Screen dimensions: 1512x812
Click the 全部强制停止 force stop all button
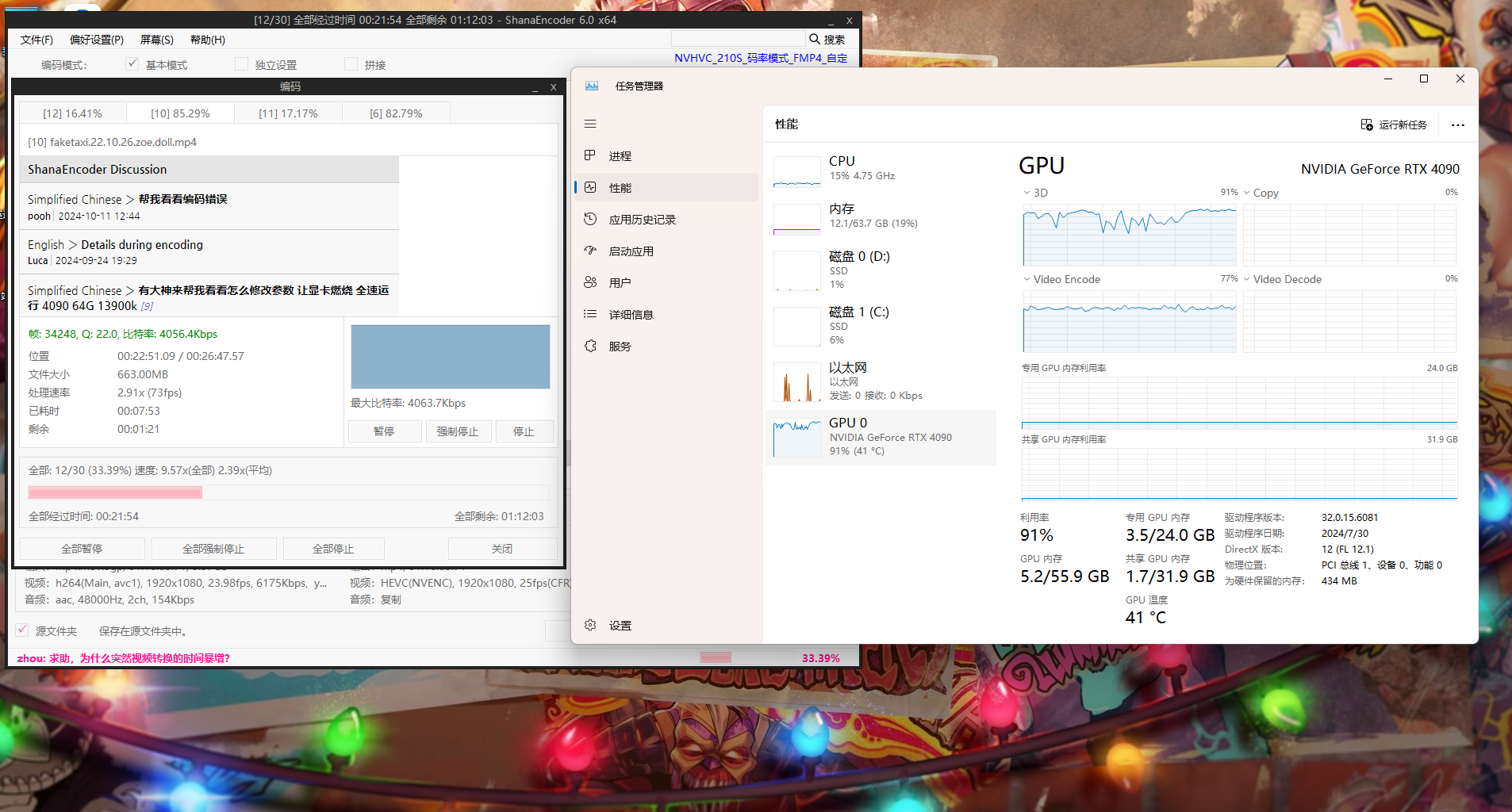pos(213,549)
